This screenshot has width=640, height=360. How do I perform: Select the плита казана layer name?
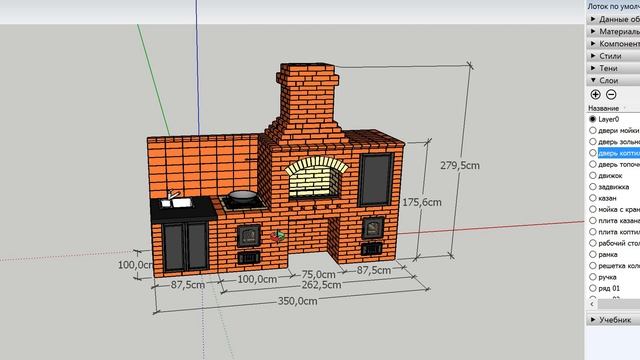point(619,221)
